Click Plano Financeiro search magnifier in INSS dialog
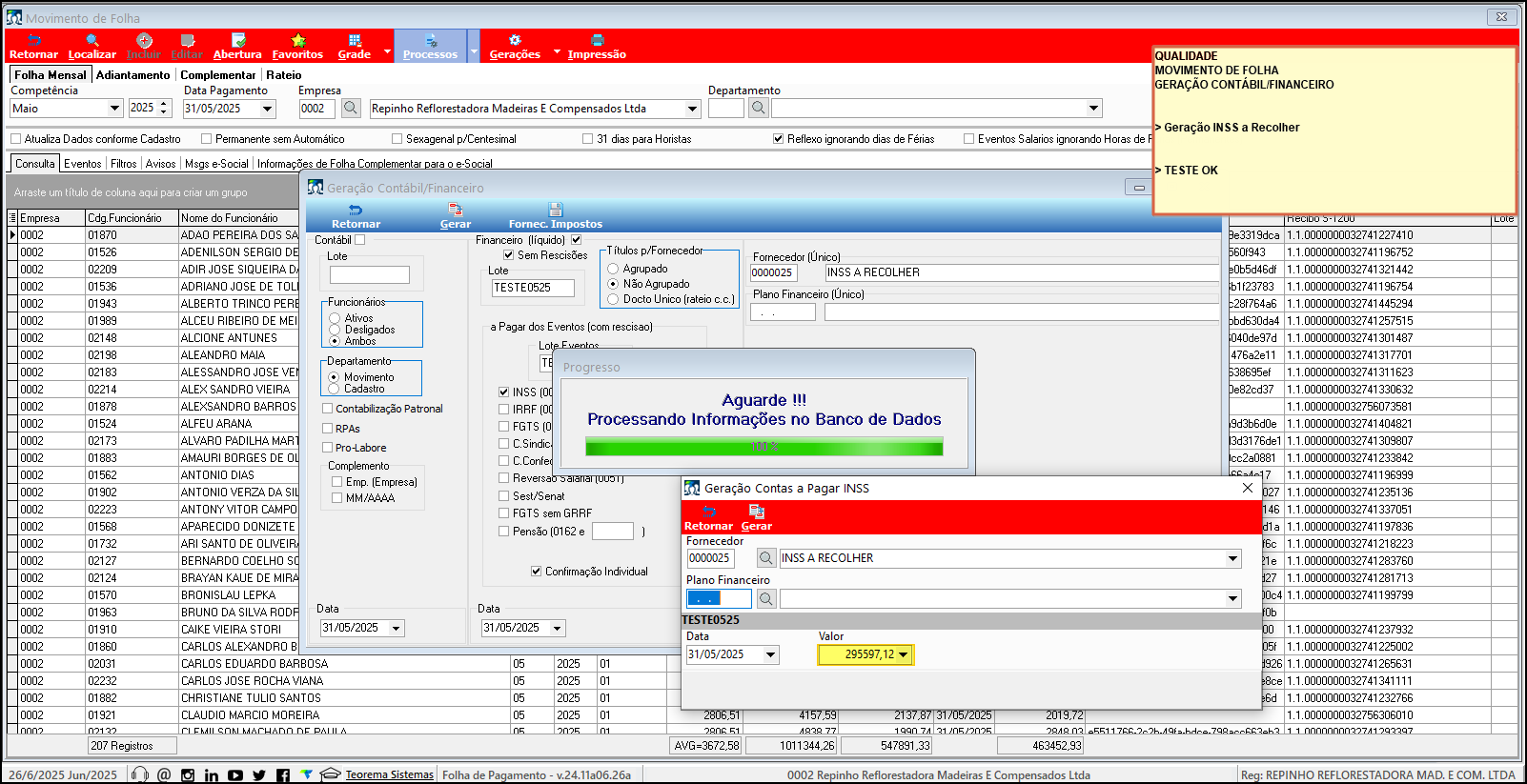This screenshot has height=784, width=1527. (766, 598)
